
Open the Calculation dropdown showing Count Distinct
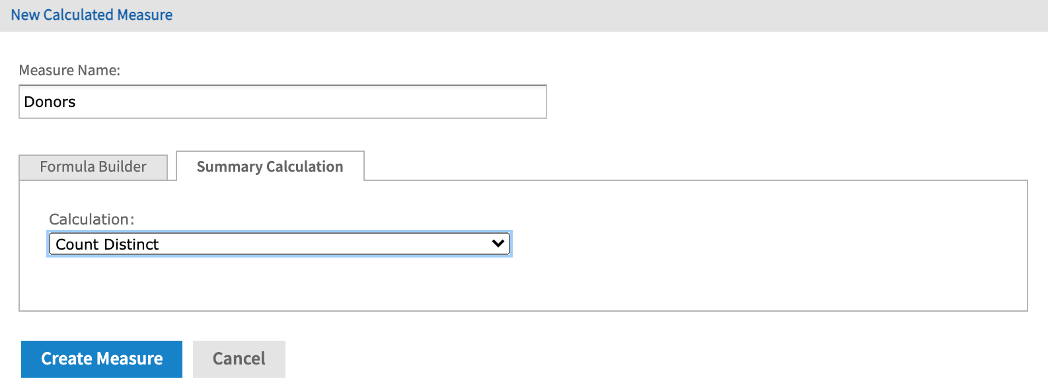[x=279, y=244]
